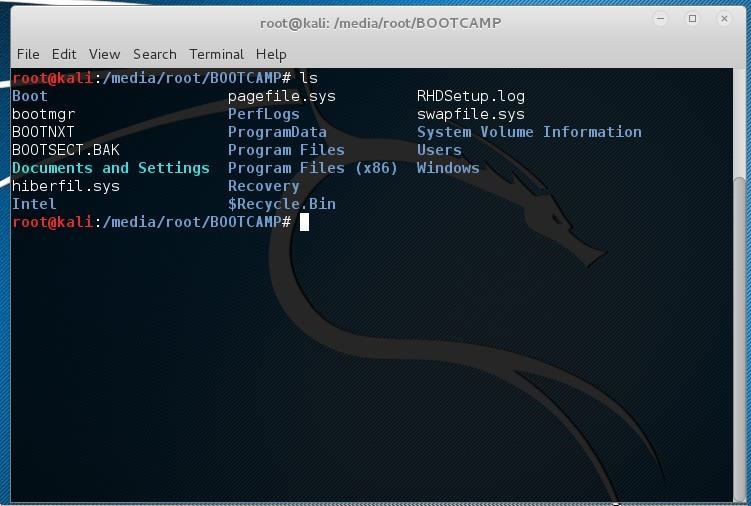Click the window title root@kali: /media/root/BOOTCAMP

coord(381,23)
